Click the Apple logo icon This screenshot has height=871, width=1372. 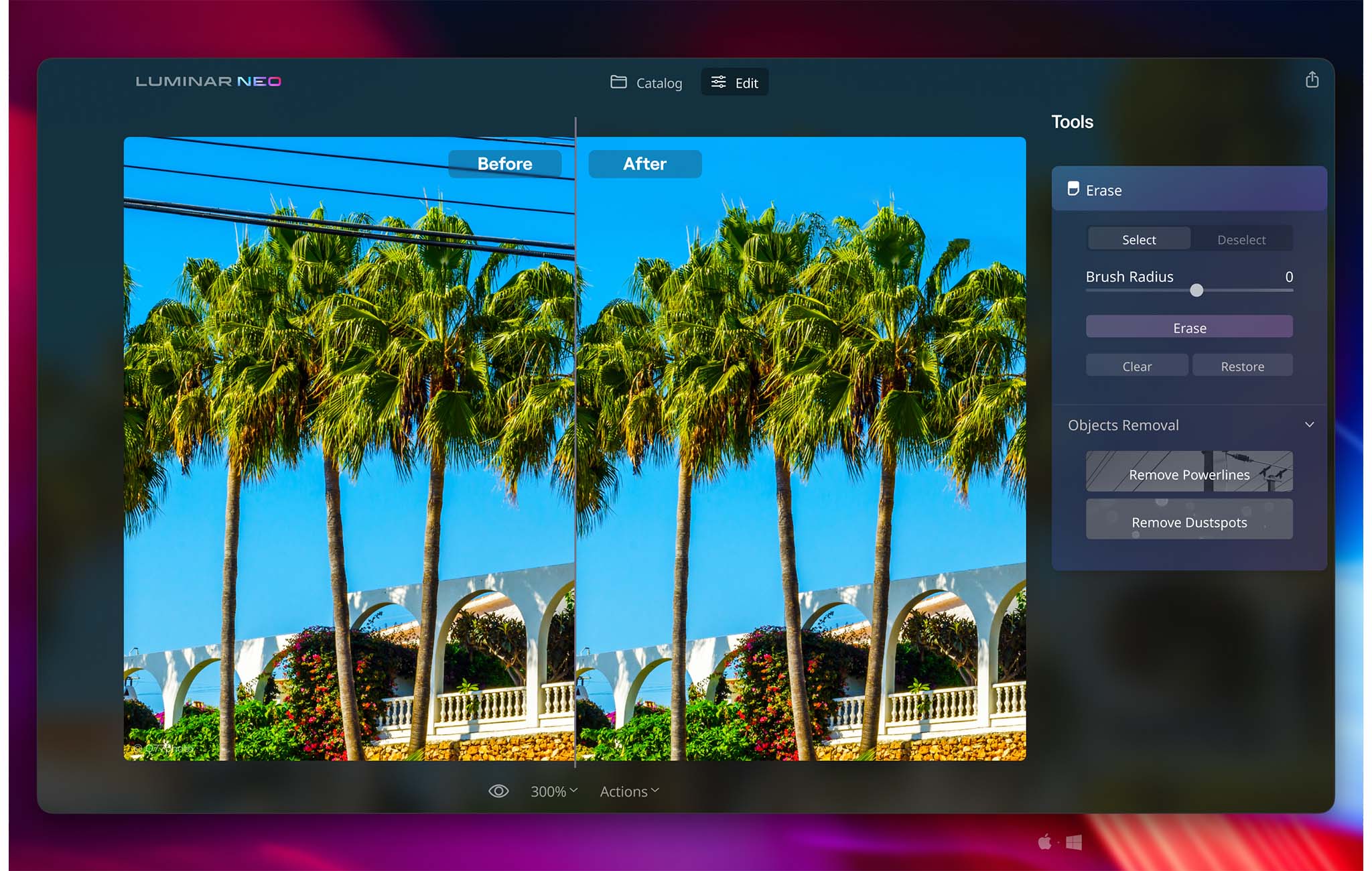[1044, 842]
